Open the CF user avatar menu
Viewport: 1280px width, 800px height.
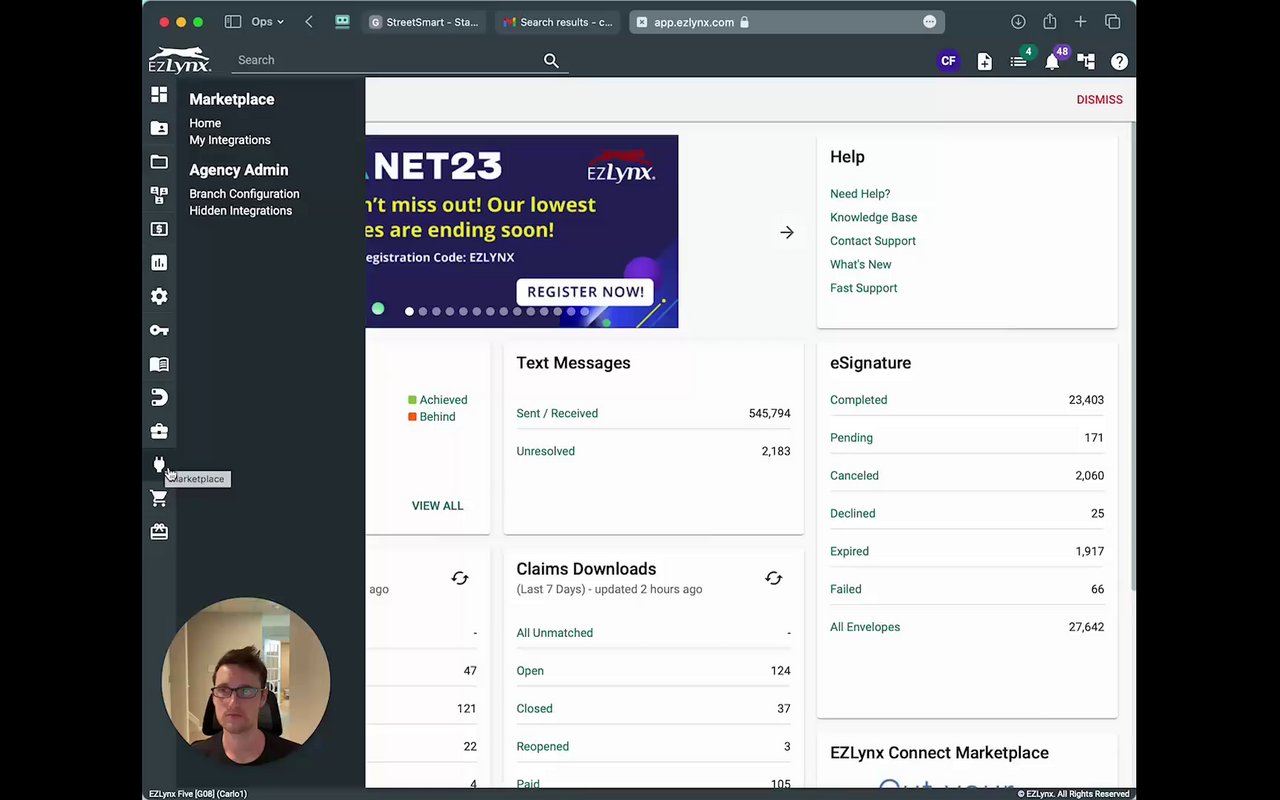pos(948,61)
